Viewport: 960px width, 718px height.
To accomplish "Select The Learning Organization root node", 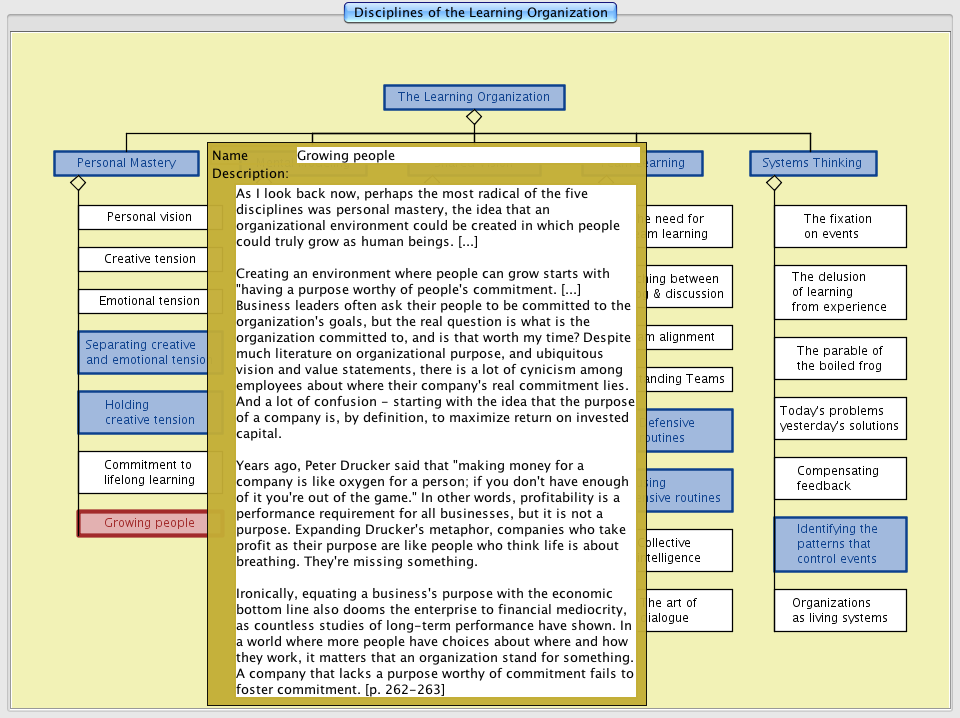I will [x=474, y=97].
